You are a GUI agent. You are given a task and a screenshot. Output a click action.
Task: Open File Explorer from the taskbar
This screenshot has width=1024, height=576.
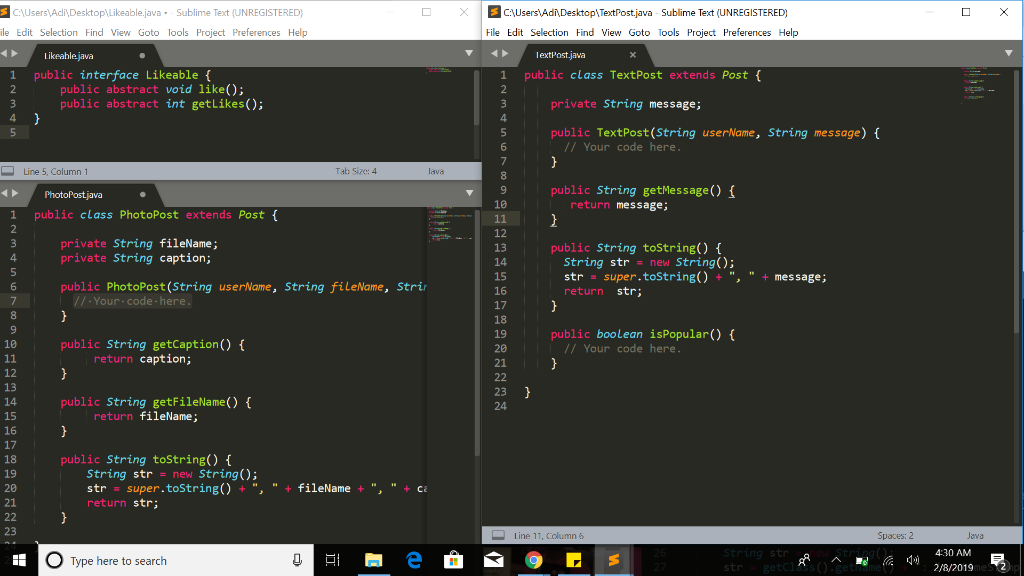pos(374,561)
